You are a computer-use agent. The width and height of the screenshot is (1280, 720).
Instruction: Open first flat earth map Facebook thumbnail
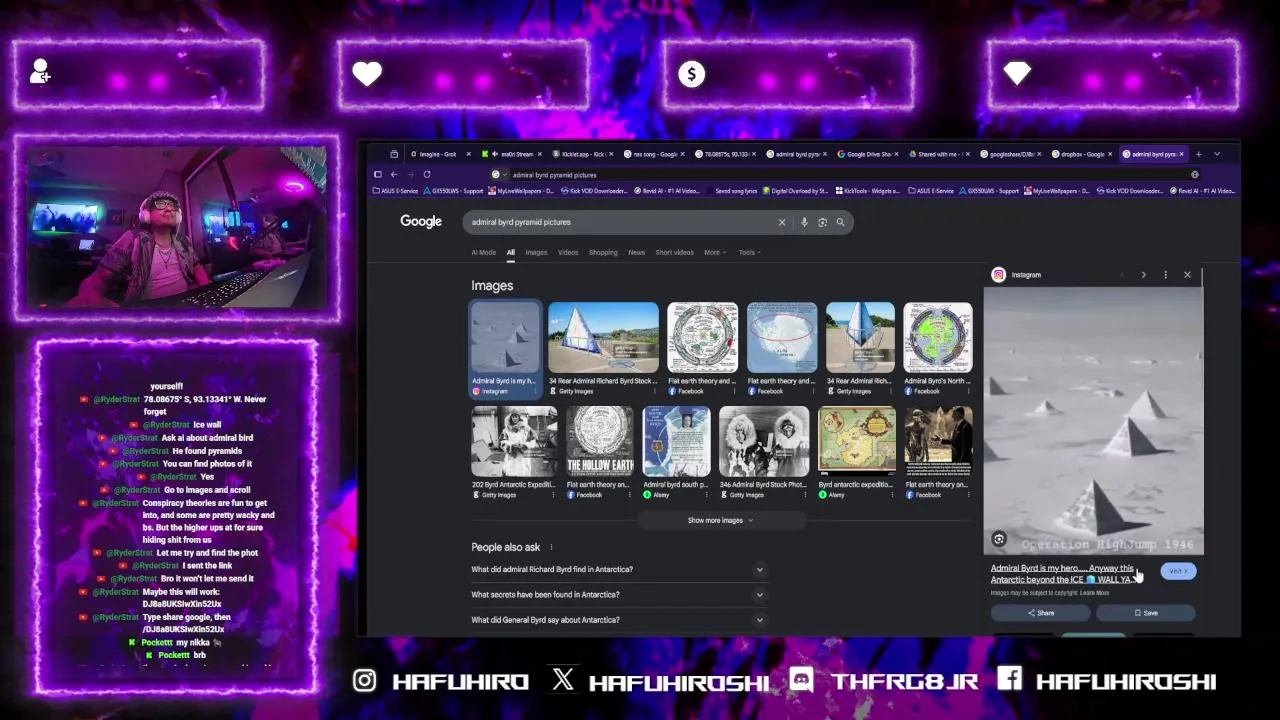(x=702, y=337)
